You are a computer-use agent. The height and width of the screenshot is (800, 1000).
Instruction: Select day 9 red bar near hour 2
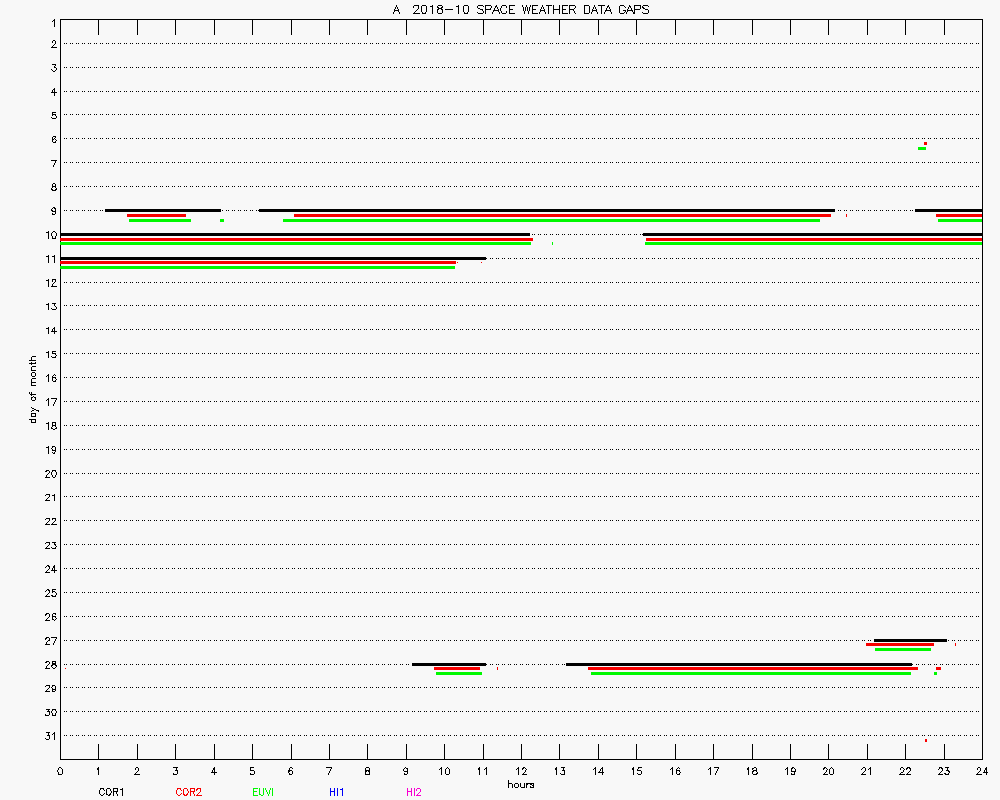click(x=156, y=215)
